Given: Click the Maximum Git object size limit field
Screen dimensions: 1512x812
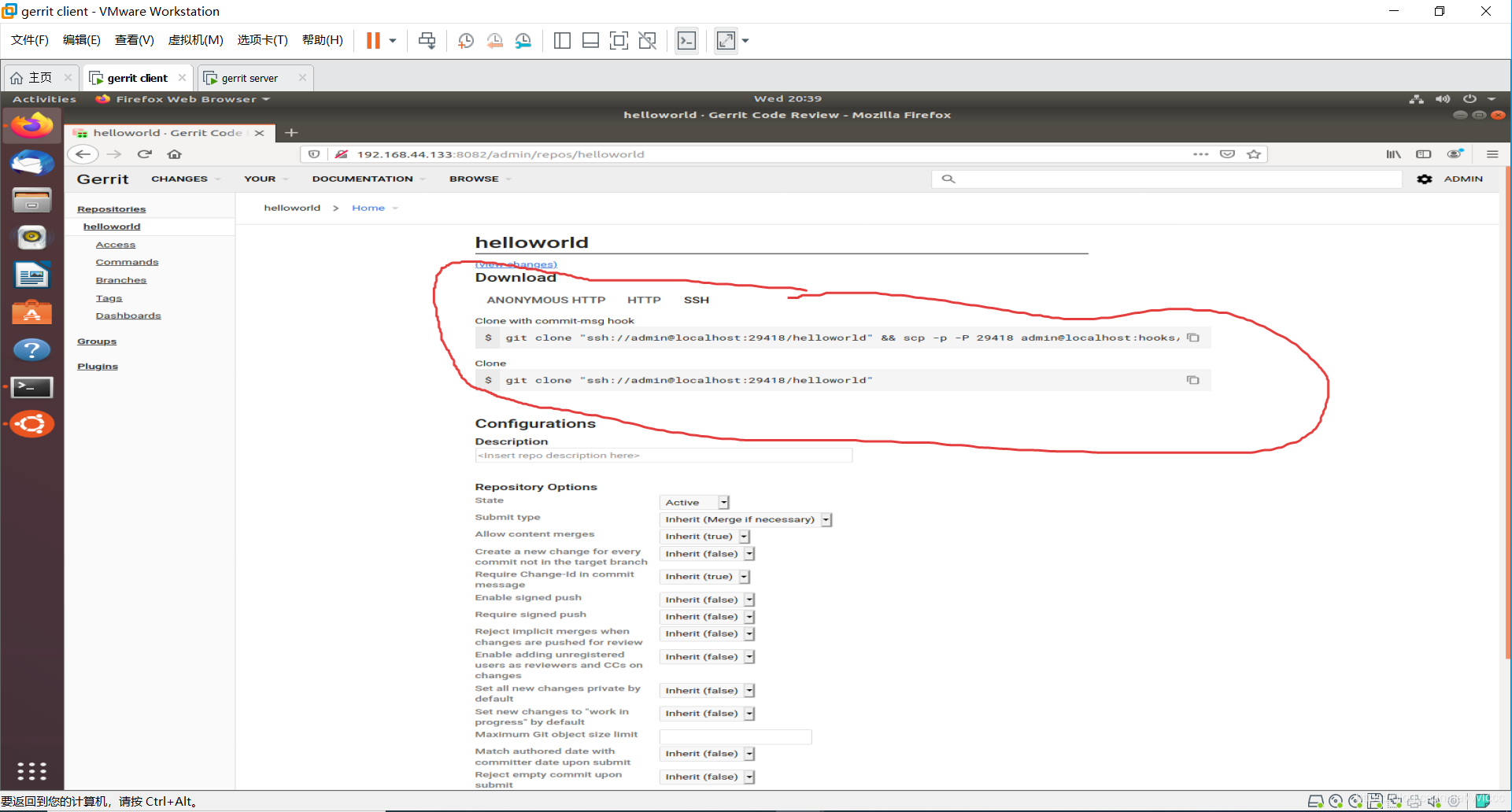Looking at the screenshot, I should point(735,737).
